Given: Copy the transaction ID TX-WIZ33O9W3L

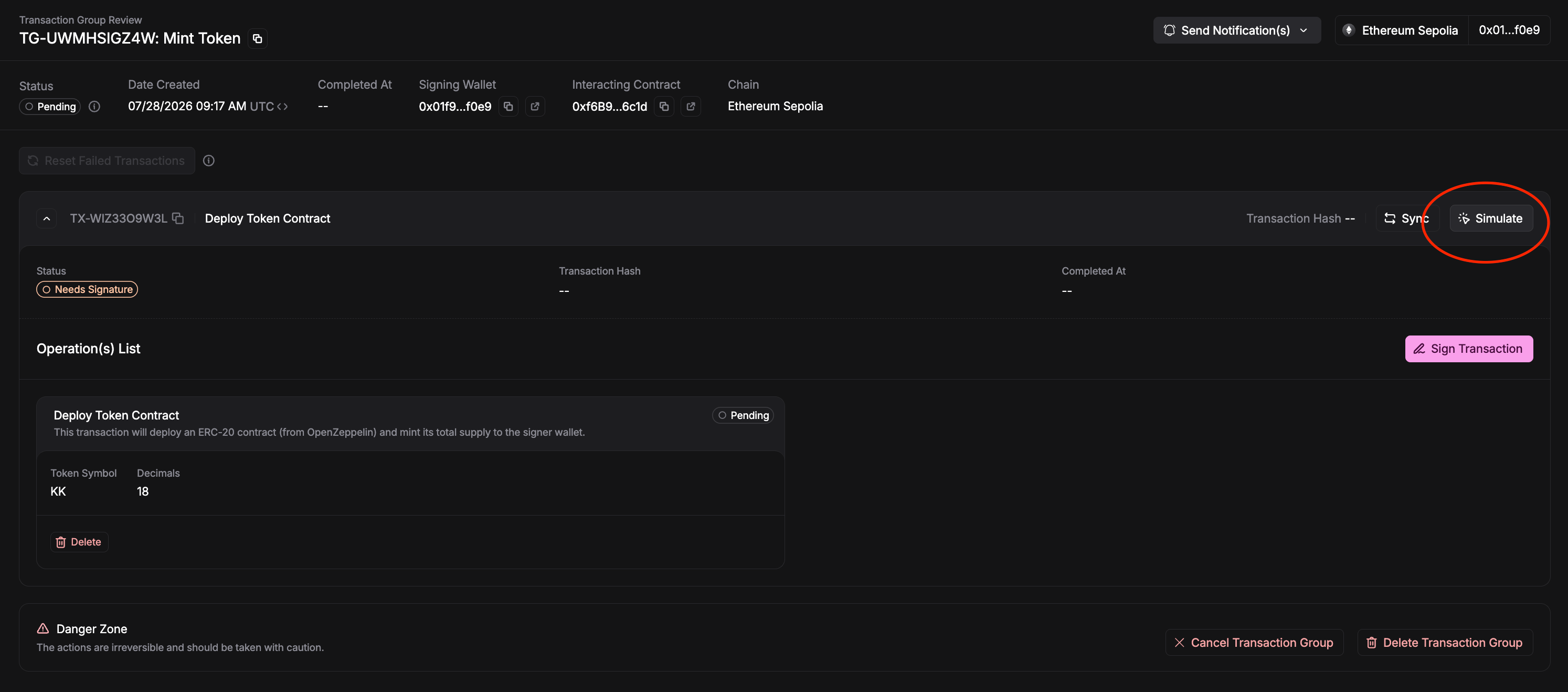Looking at the screenshot, I should point(178,218).
